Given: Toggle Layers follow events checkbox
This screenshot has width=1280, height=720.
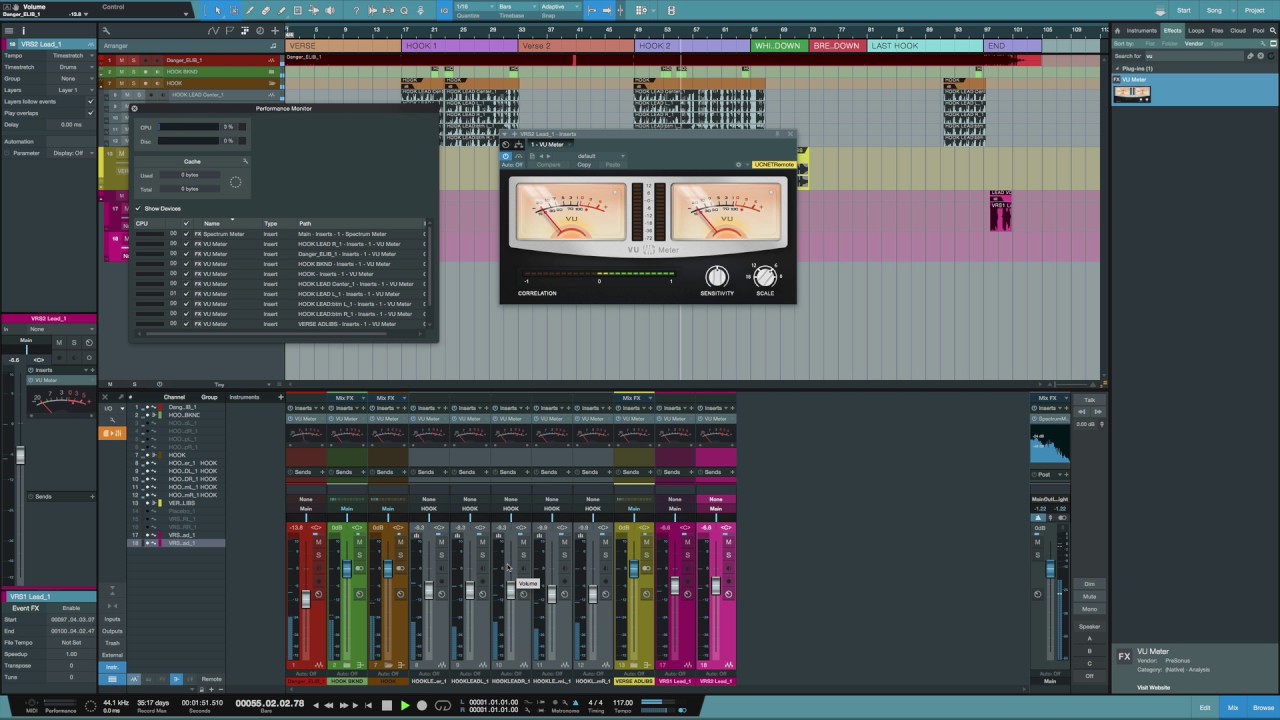Looking at the screenshot, I should [x=90, y=101].
